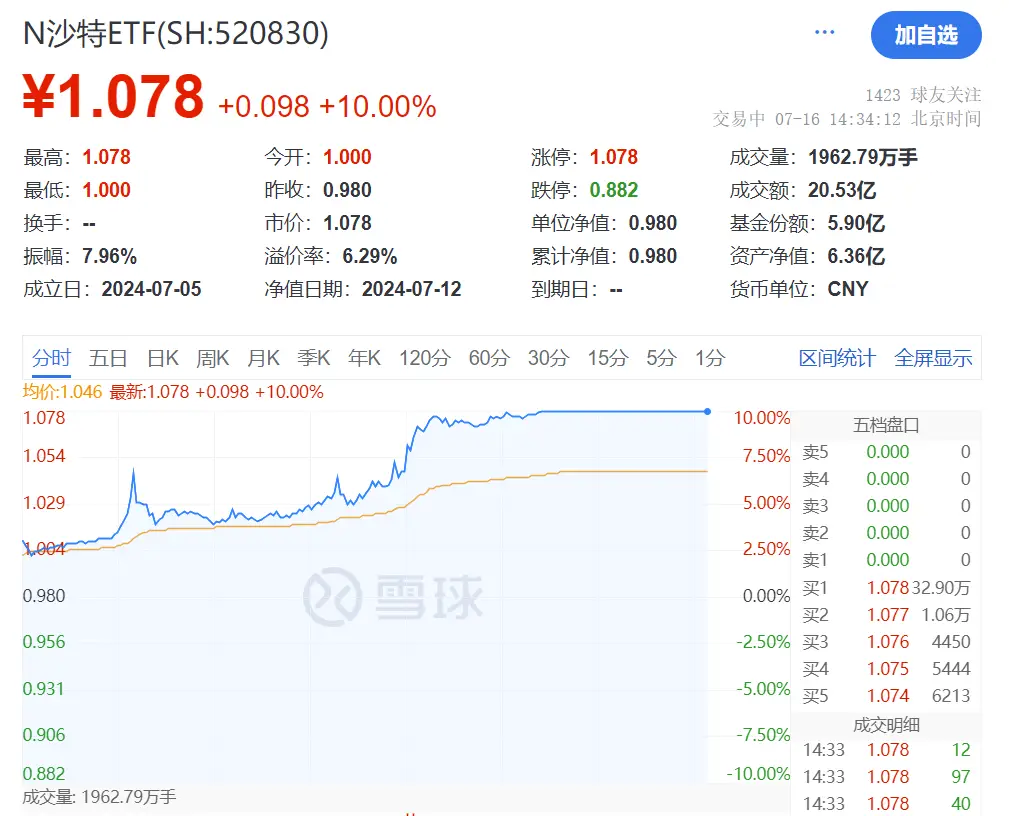Click the latest 14:33 trade record row
Screen dimensions: 1009x816
pyautogui.click(x=888, y=749)
